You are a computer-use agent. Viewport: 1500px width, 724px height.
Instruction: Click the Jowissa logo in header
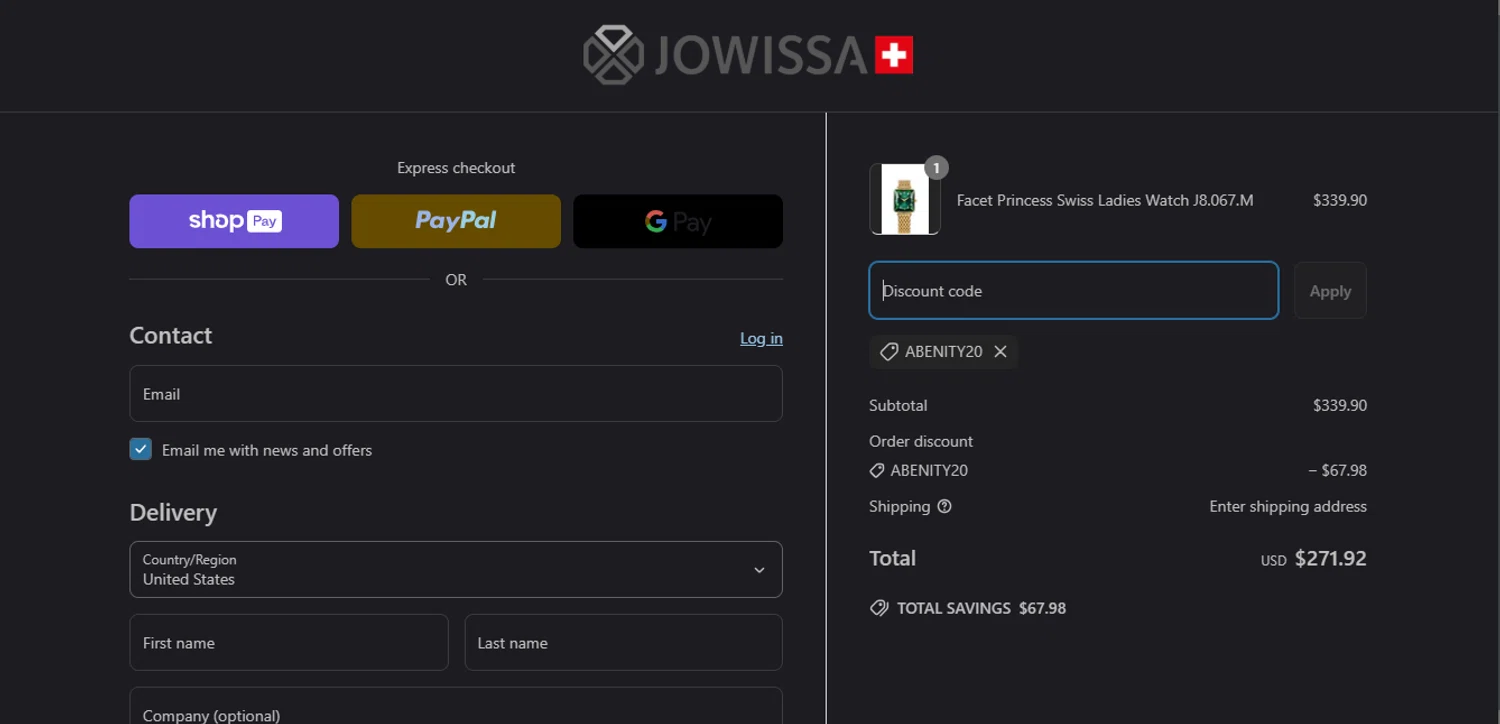748,55
